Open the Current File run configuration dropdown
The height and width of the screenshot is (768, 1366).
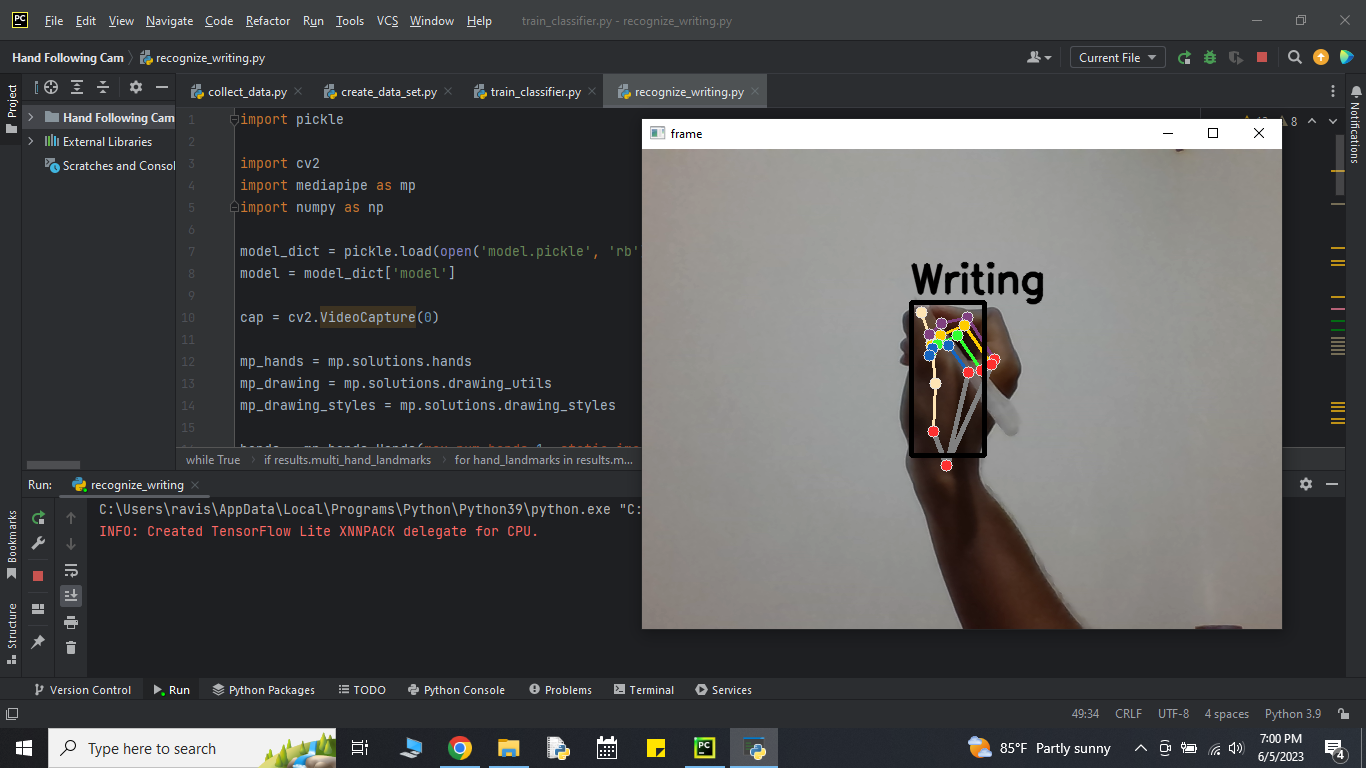[x=1117, y=58]
